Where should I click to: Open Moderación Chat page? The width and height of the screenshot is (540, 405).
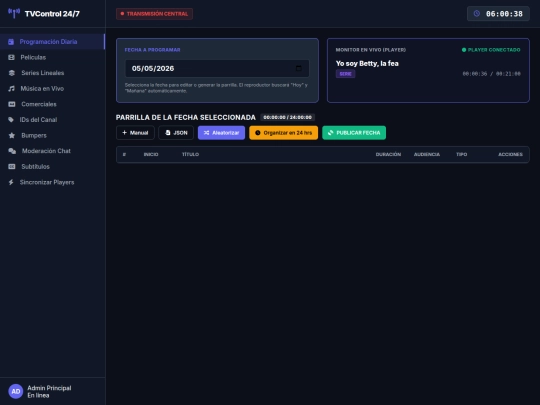52,151
